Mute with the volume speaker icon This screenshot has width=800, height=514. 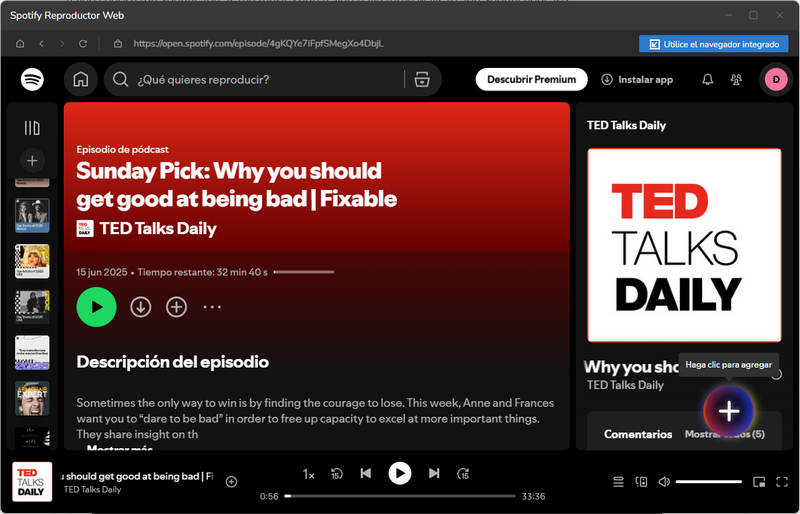click(664, 482)
